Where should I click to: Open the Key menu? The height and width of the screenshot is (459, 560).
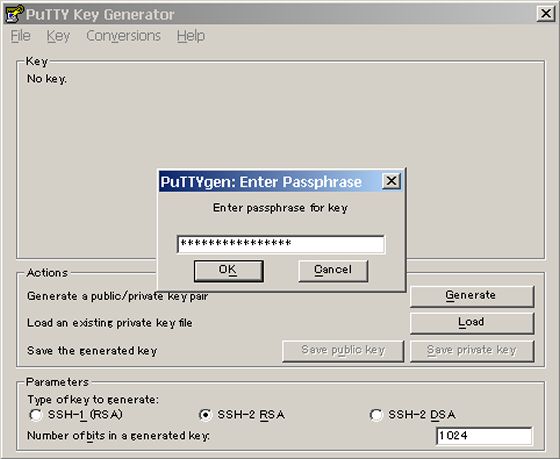pyautogui.click(x=58, y=36)
